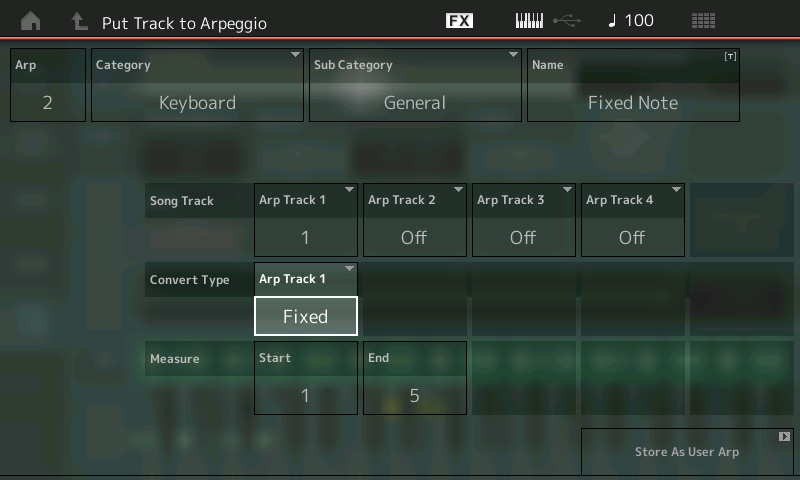Image resolution: width=800 pixels, height=480 pixels.
Task: Open the Sub Category dropdown set to General
Action: [x=415, y=85]
